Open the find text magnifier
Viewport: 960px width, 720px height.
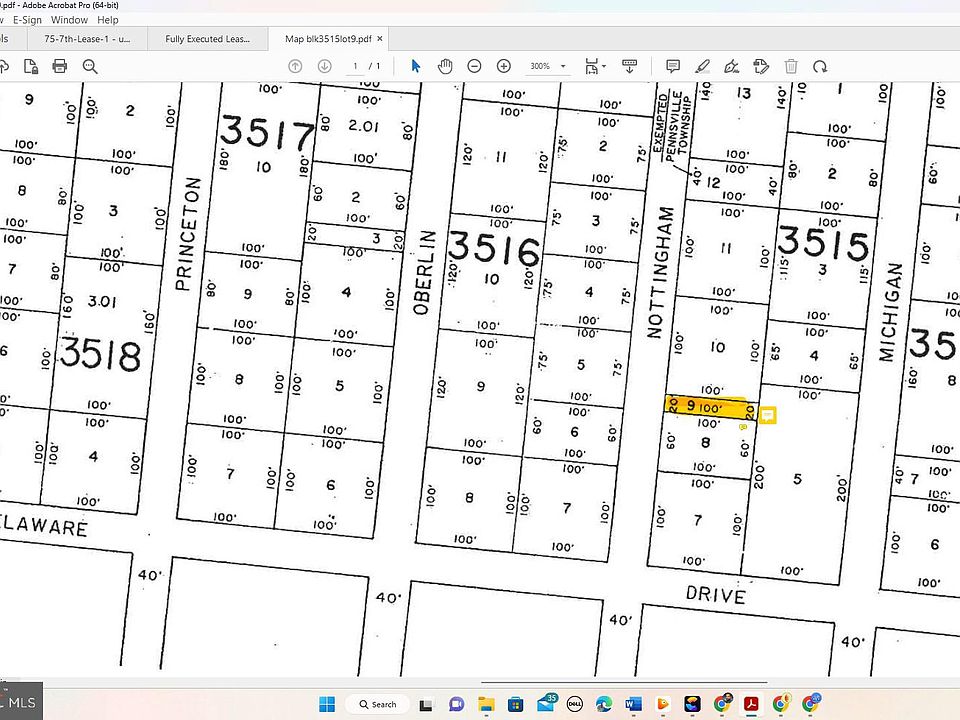[90, 66]
